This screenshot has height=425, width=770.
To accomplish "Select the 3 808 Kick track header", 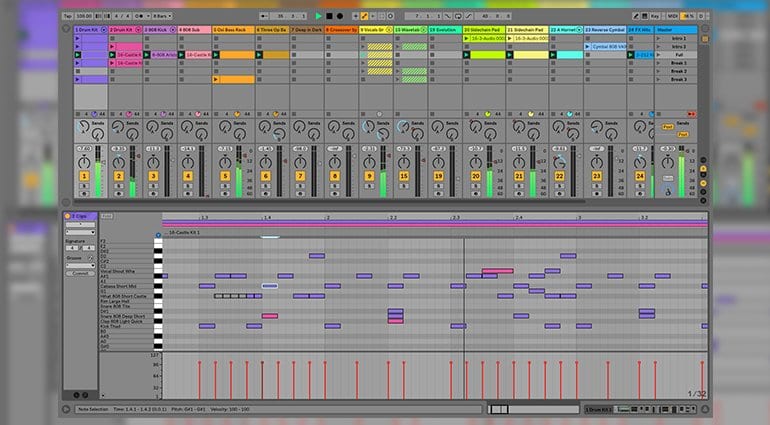I will tap(160, 30).
